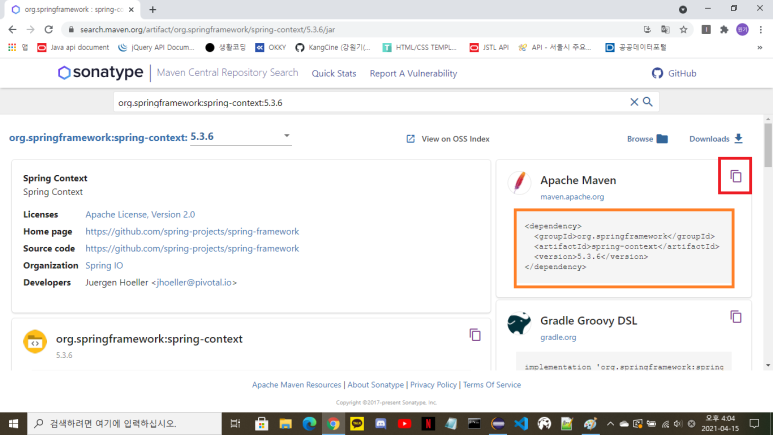Open Terms Of Service footer link
Screen dimensions: 773x435
[x=492, y=385]
